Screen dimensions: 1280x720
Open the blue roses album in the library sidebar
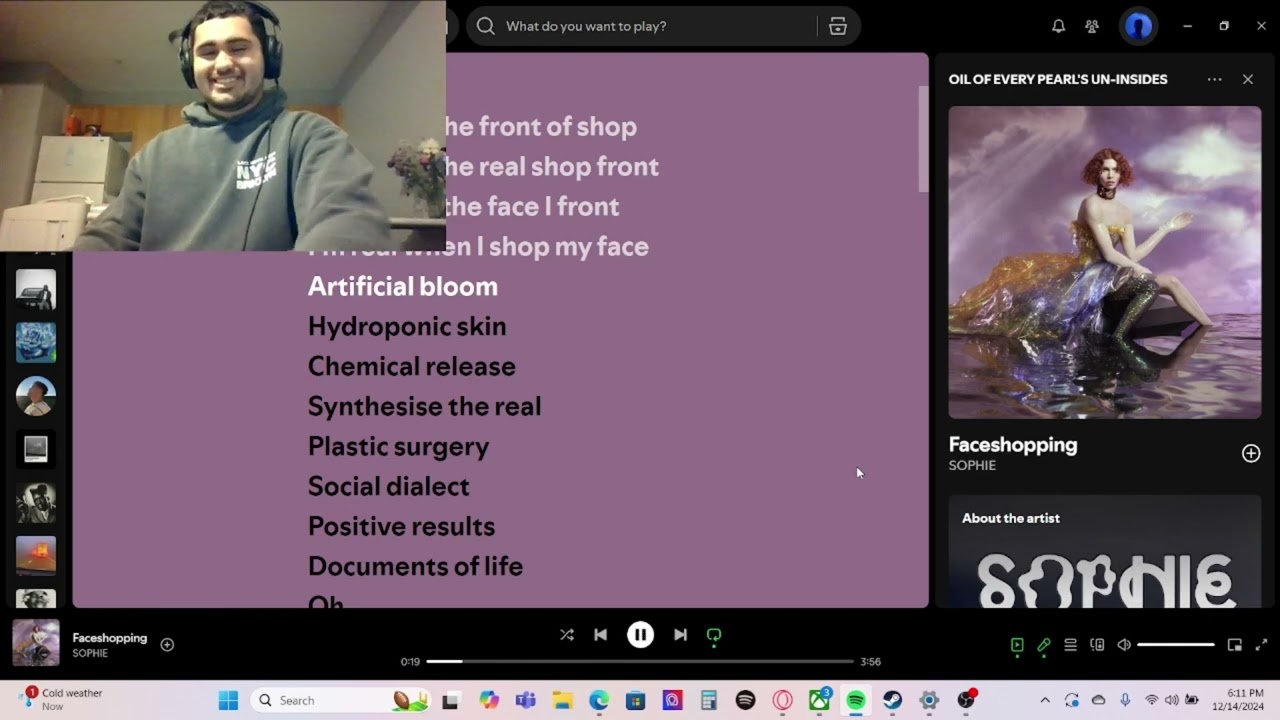coord(36,342)
